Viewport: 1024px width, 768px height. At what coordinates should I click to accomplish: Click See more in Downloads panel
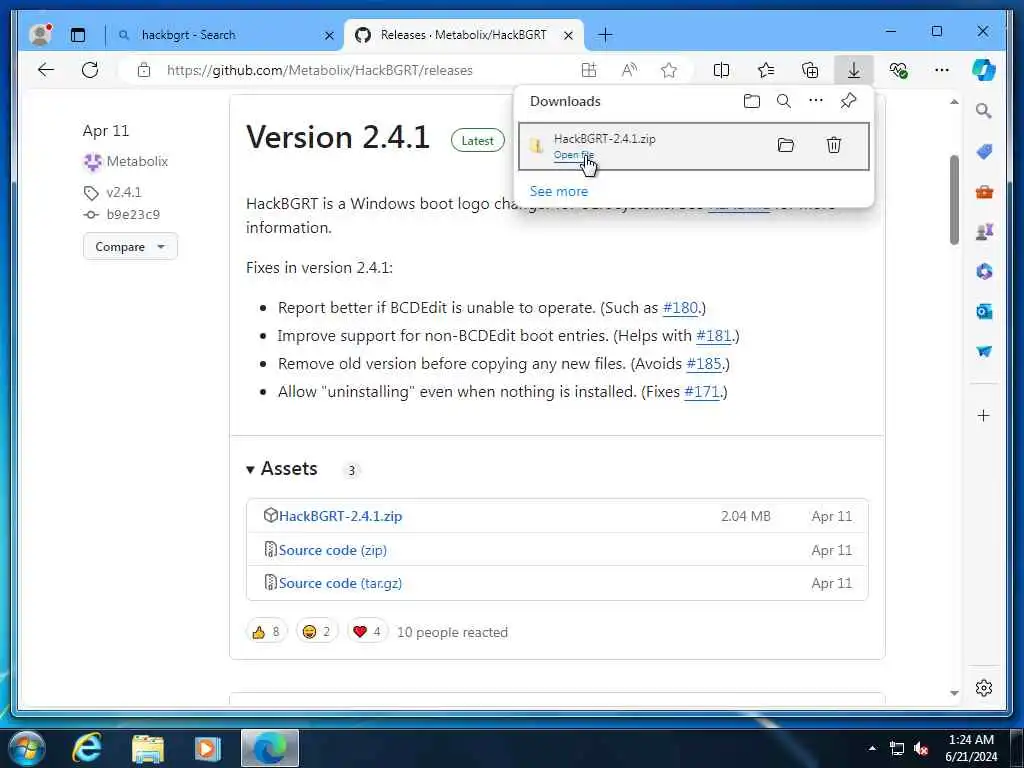(x=558, y=191)
